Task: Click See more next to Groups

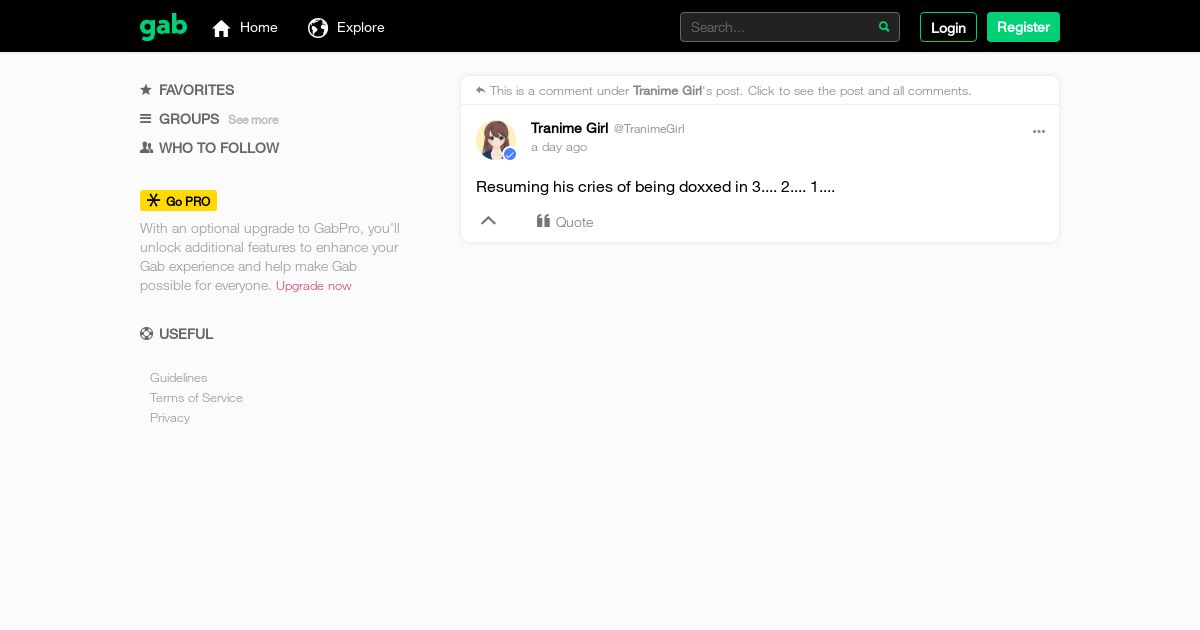Action: [x=253, y=120]
